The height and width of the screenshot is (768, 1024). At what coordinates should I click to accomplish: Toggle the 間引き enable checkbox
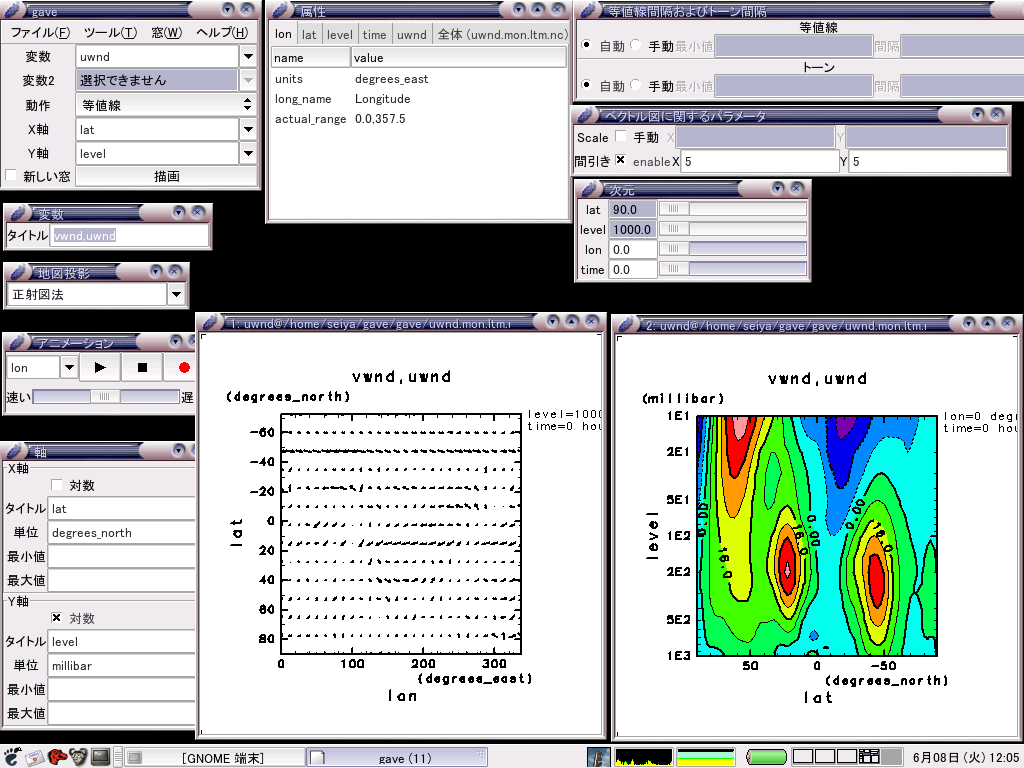pos(620,160)
